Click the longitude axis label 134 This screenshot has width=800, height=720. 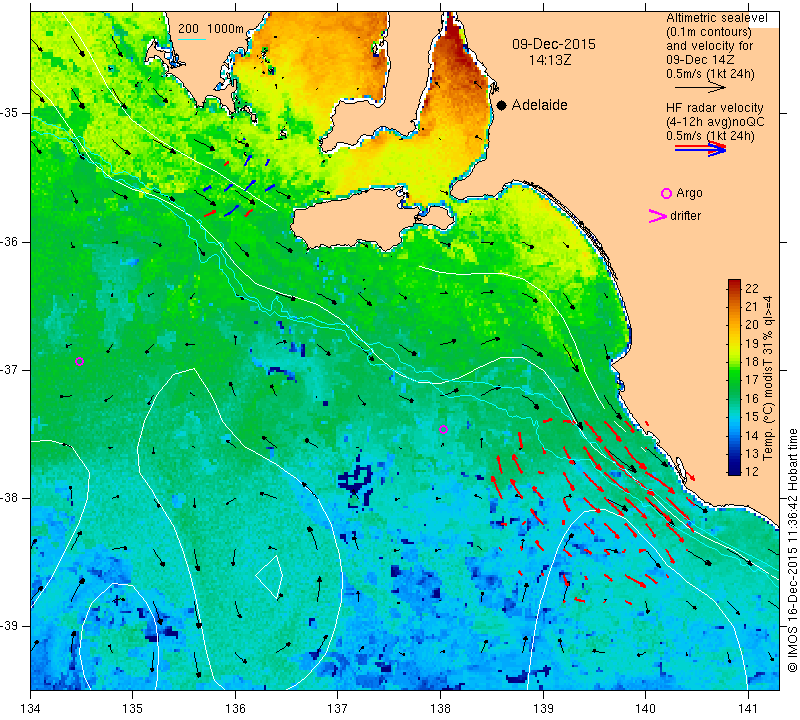[31, 709]
